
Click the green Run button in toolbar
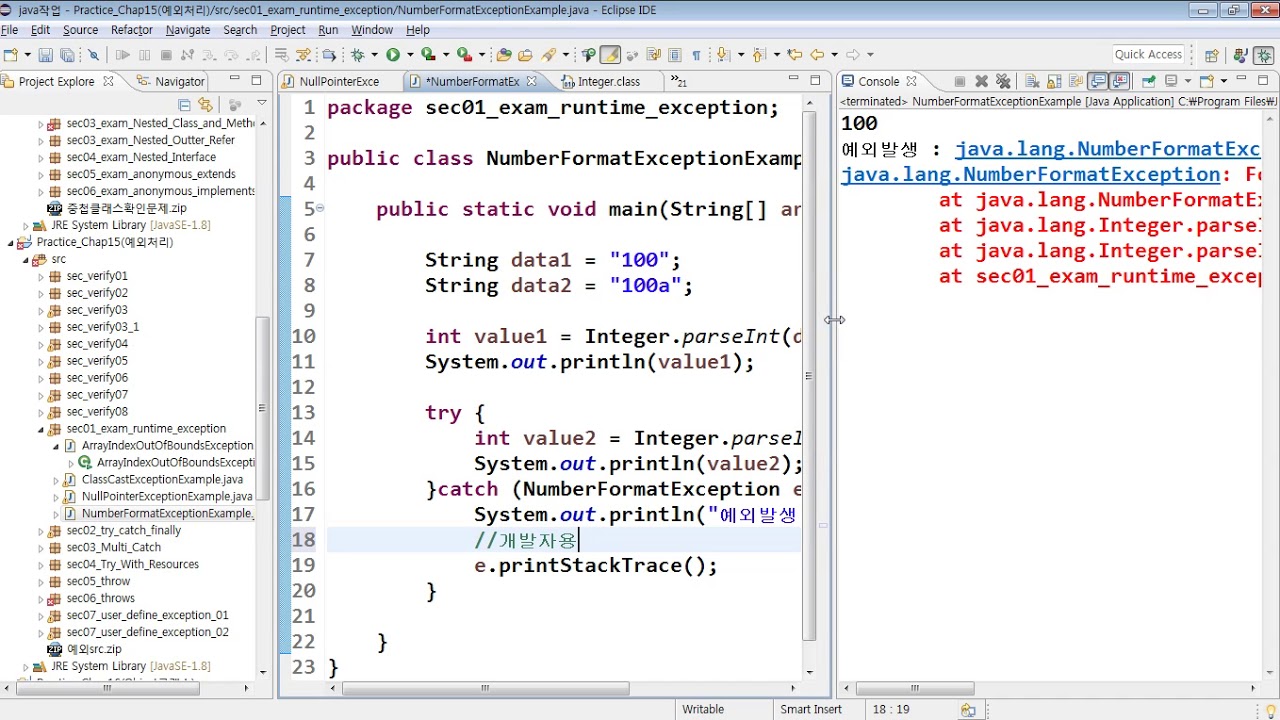click(392, 55)
